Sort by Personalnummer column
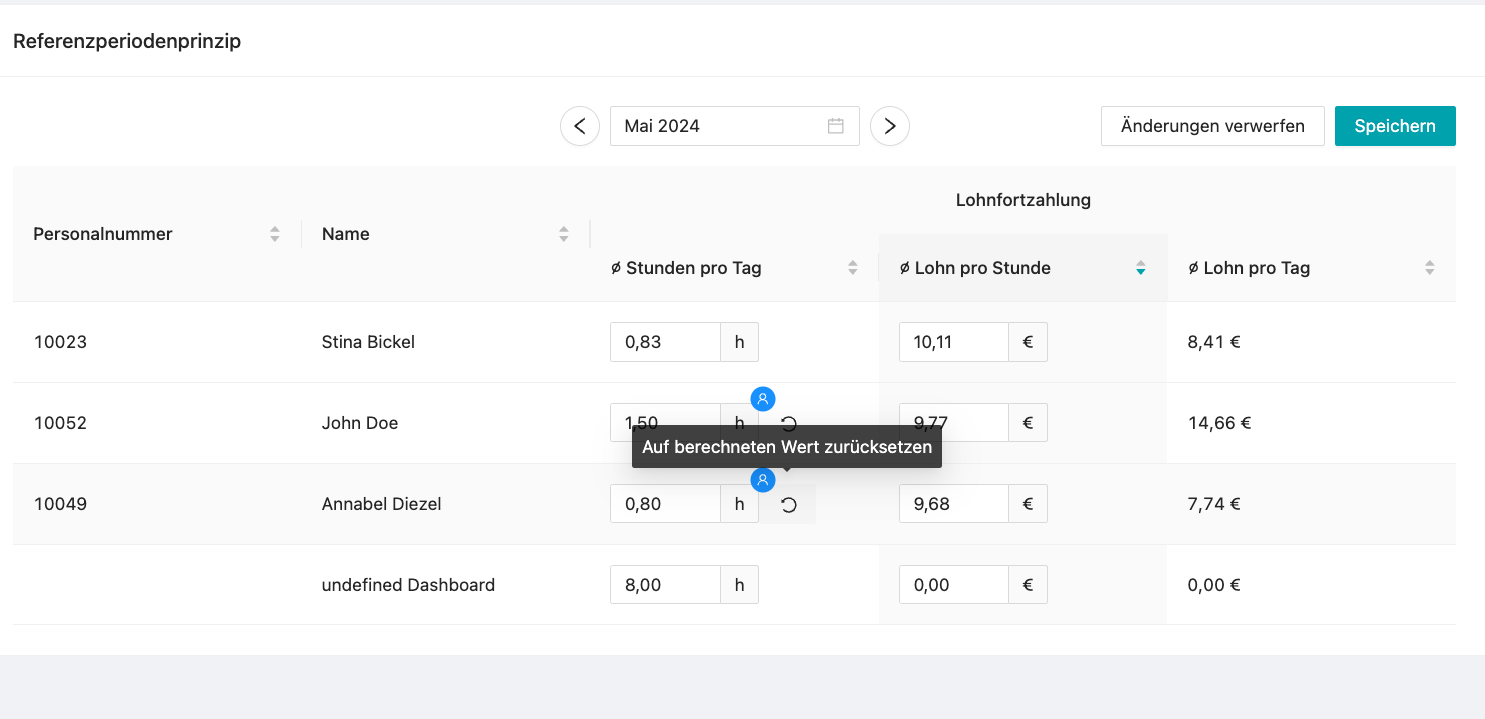Viewport: 1485px width, 719px height. (275, 234)
